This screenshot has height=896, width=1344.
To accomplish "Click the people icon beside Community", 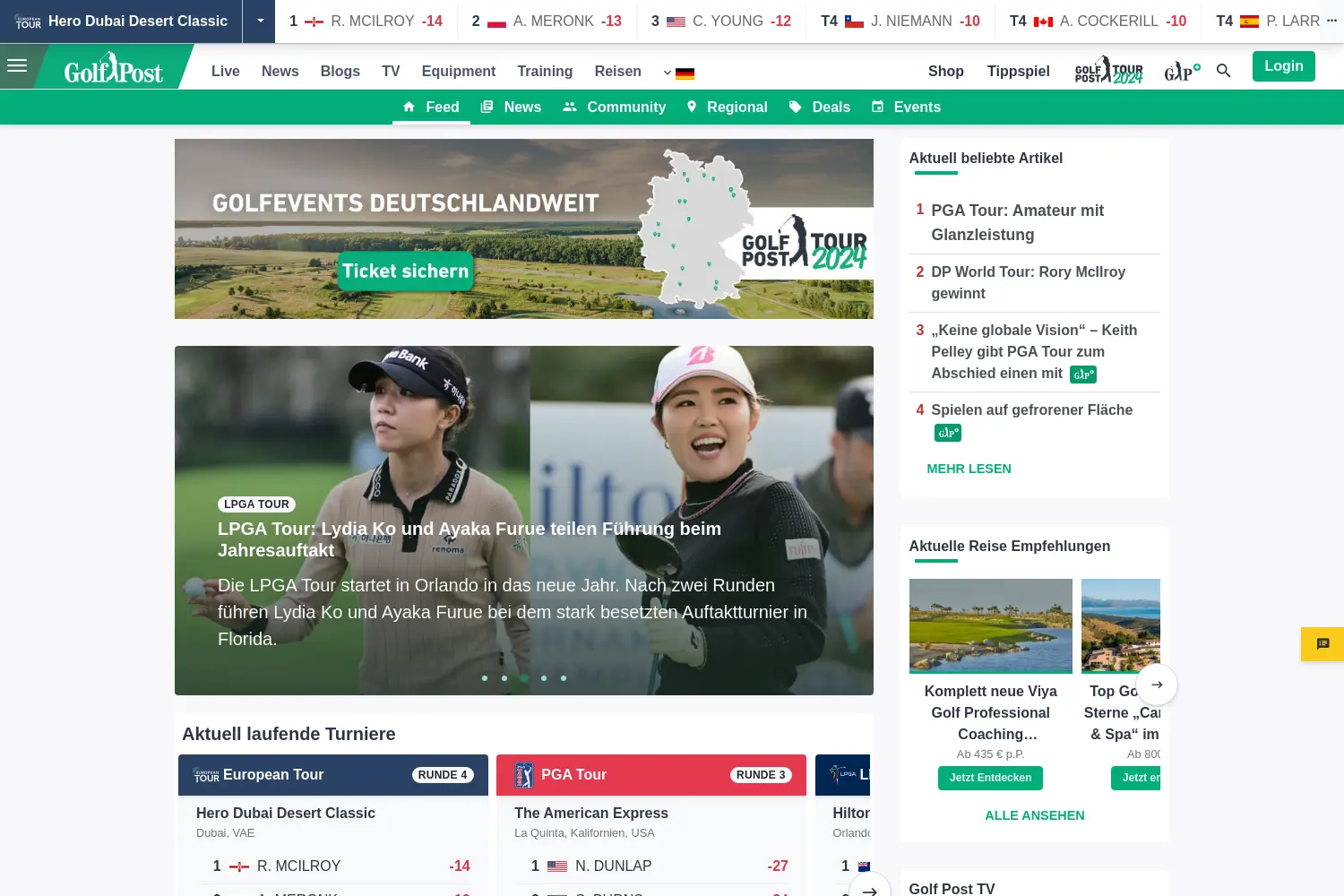I will point(570,107).
